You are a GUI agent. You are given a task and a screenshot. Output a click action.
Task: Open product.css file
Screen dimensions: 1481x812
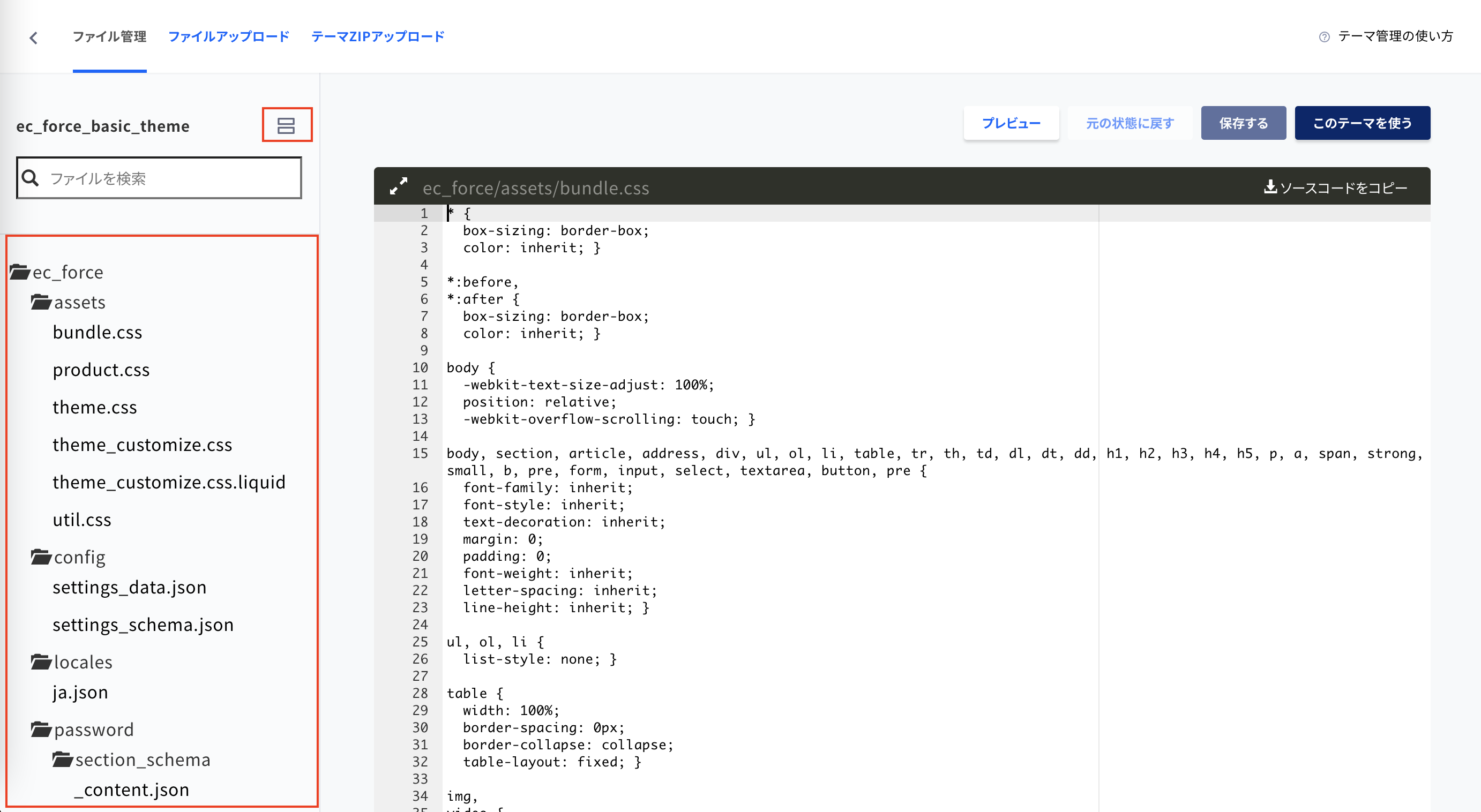click(x=101, y=370)
